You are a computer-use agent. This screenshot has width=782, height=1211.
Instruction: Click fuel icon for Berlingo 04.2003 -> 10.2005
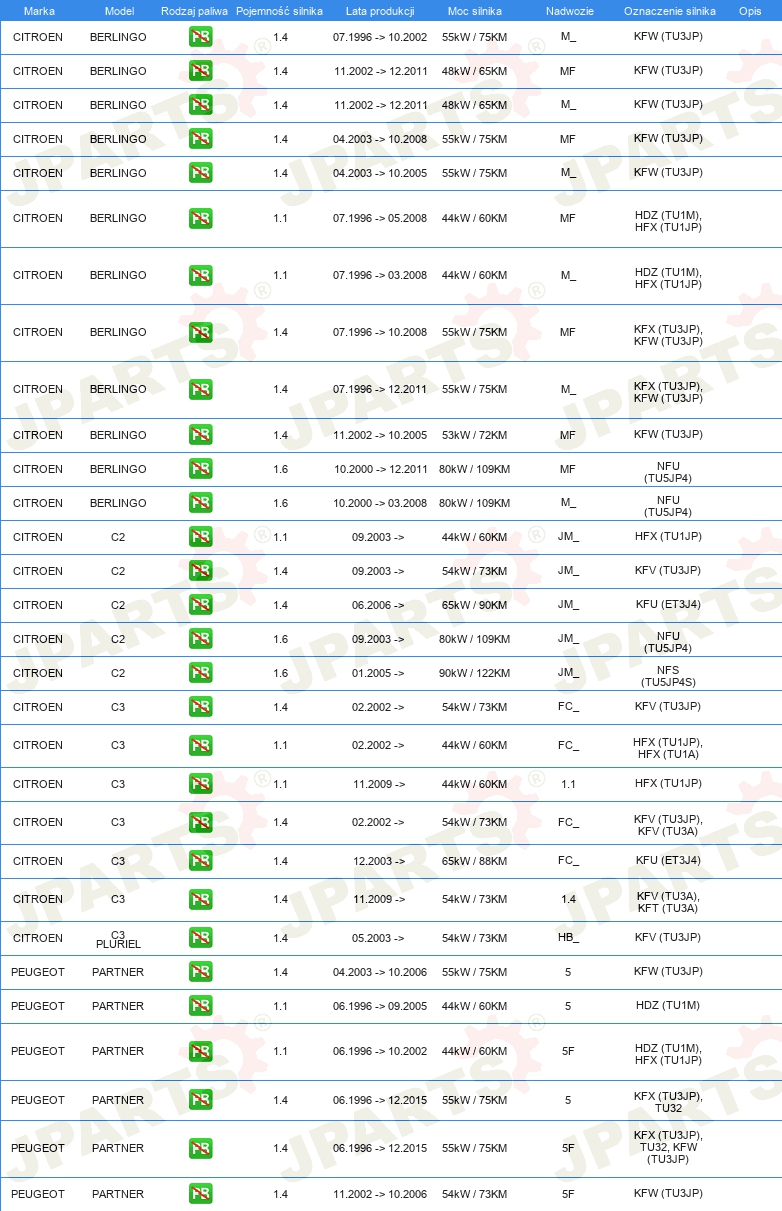pyautogui.click(x=200, y=173)
